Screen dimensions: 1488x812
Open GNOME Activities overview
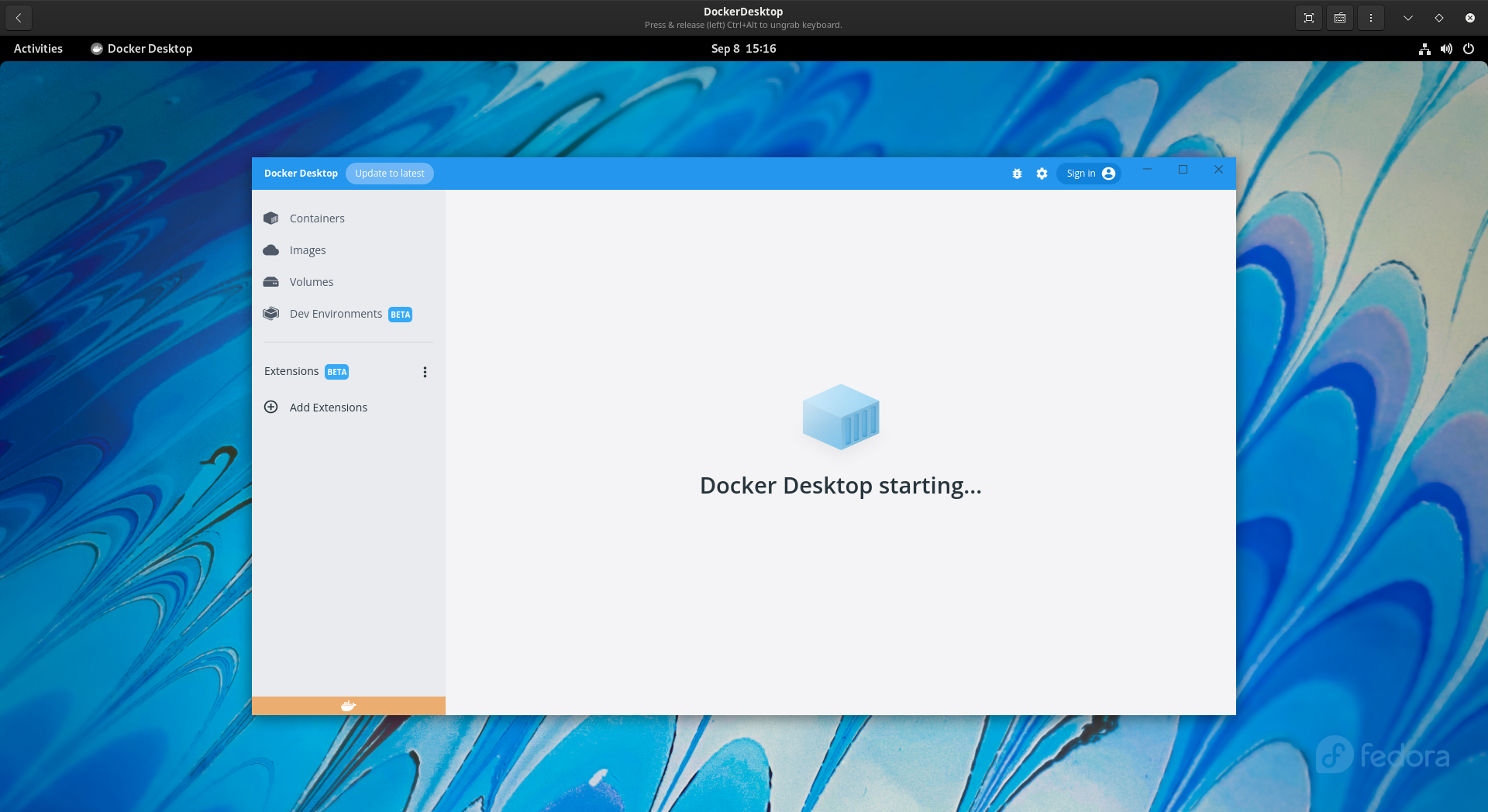pos(38,48)
